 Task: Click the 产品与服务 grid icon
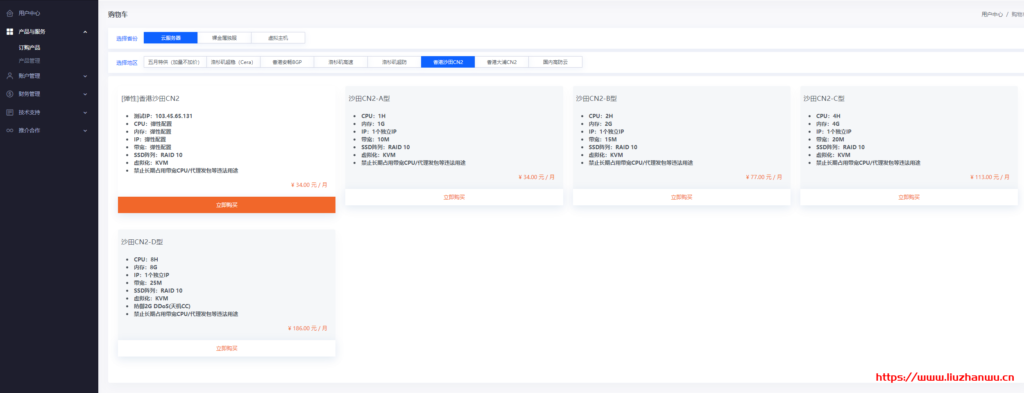click(x=10, y=31)
